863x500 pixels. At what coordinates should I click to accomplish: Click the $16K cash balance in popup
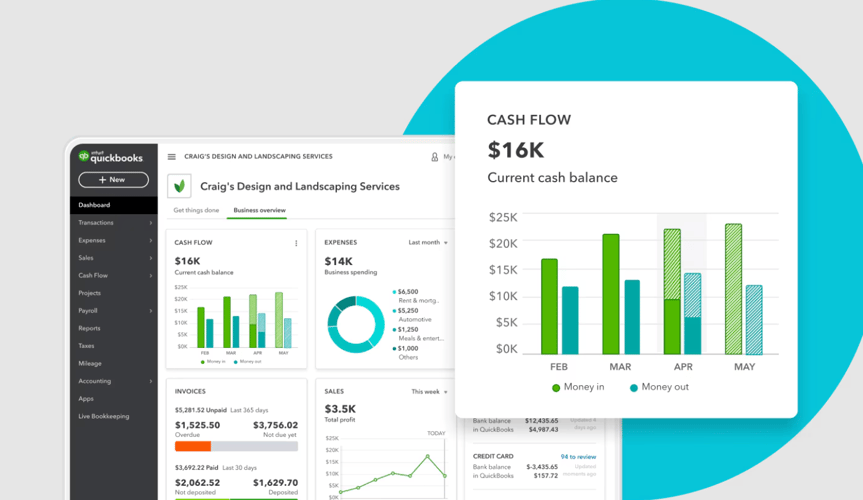click(516, 150)
